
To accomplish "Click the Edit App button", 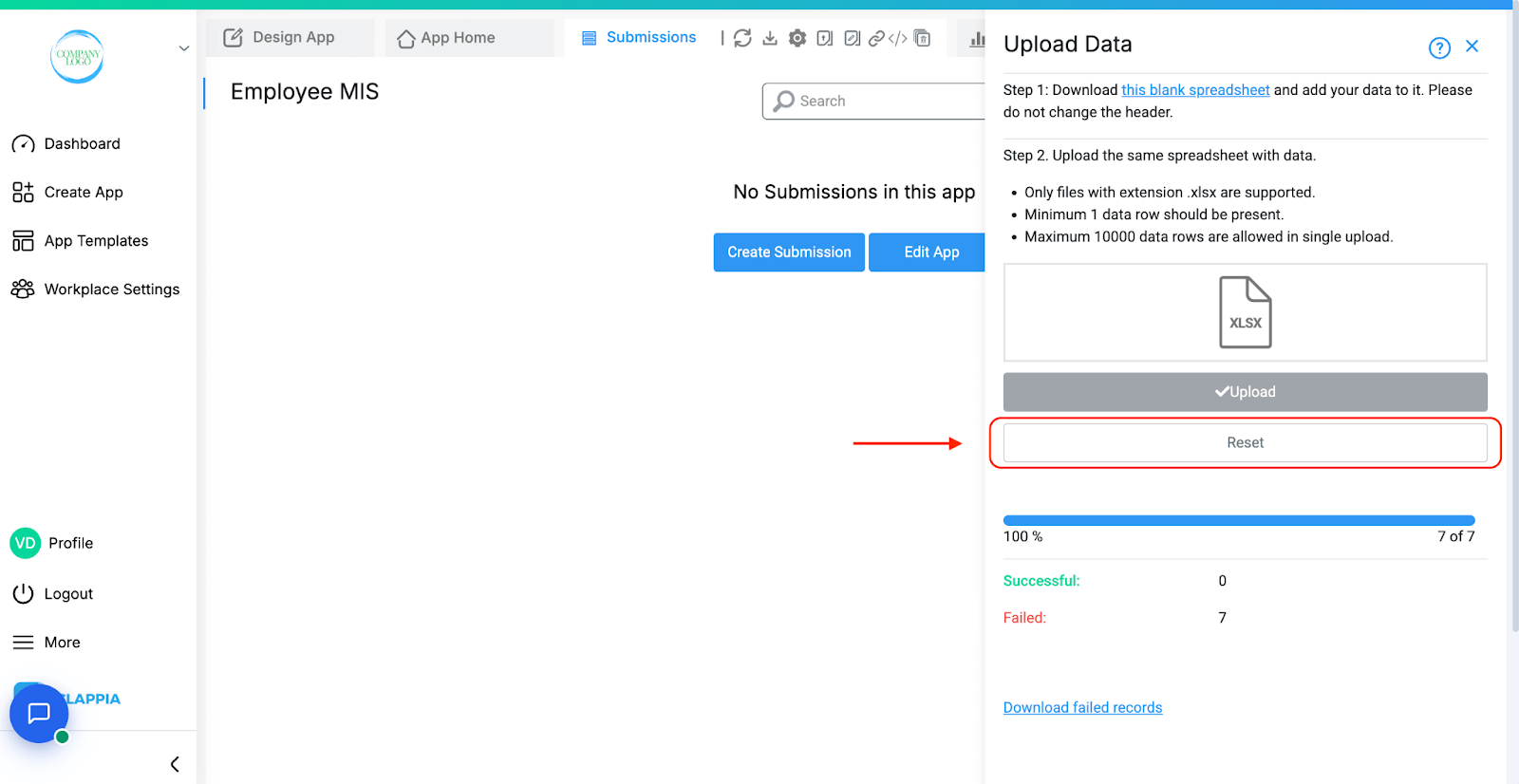I will click(x=928, y=252).
